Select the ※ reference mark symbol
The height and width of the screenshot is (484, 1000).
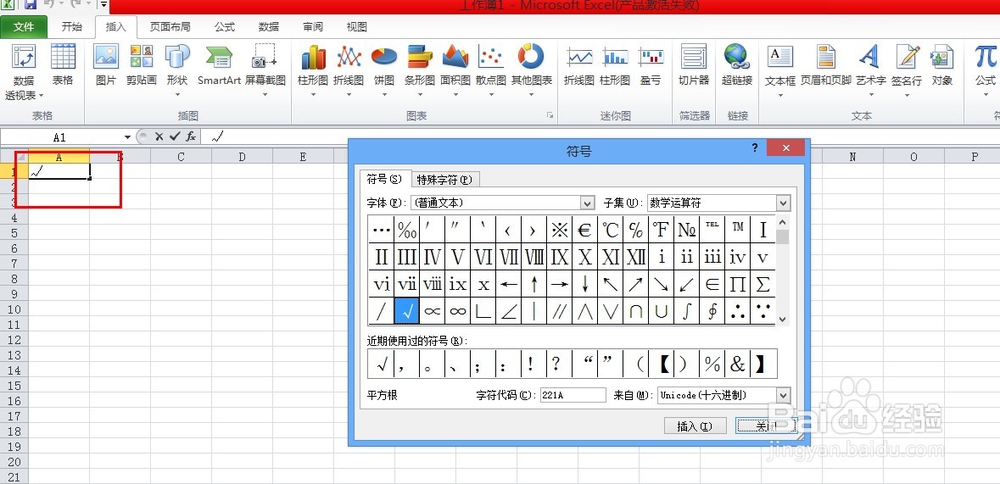tap(559, 230)
